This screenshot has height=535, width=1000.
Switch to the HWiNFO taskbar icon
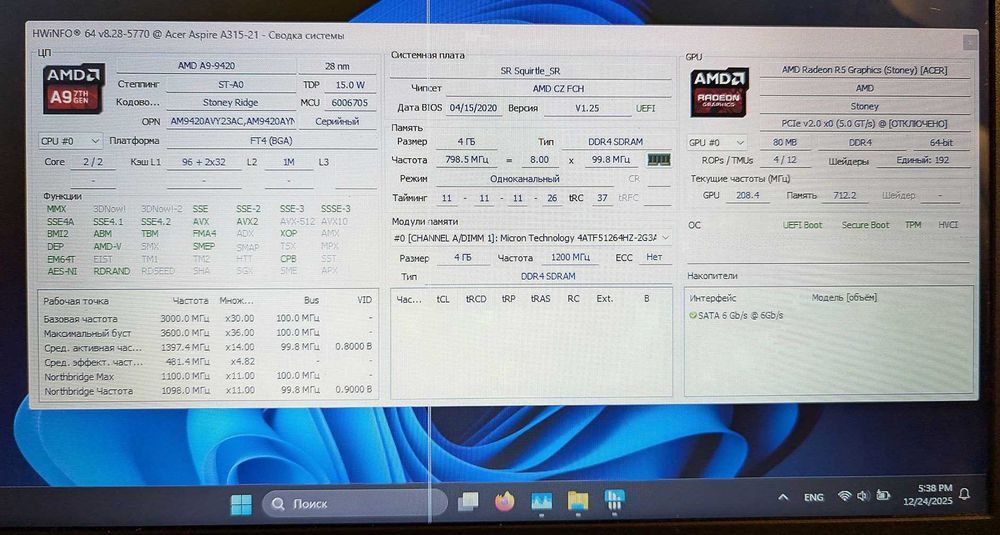pyautogui.click(x=614, y=501)
